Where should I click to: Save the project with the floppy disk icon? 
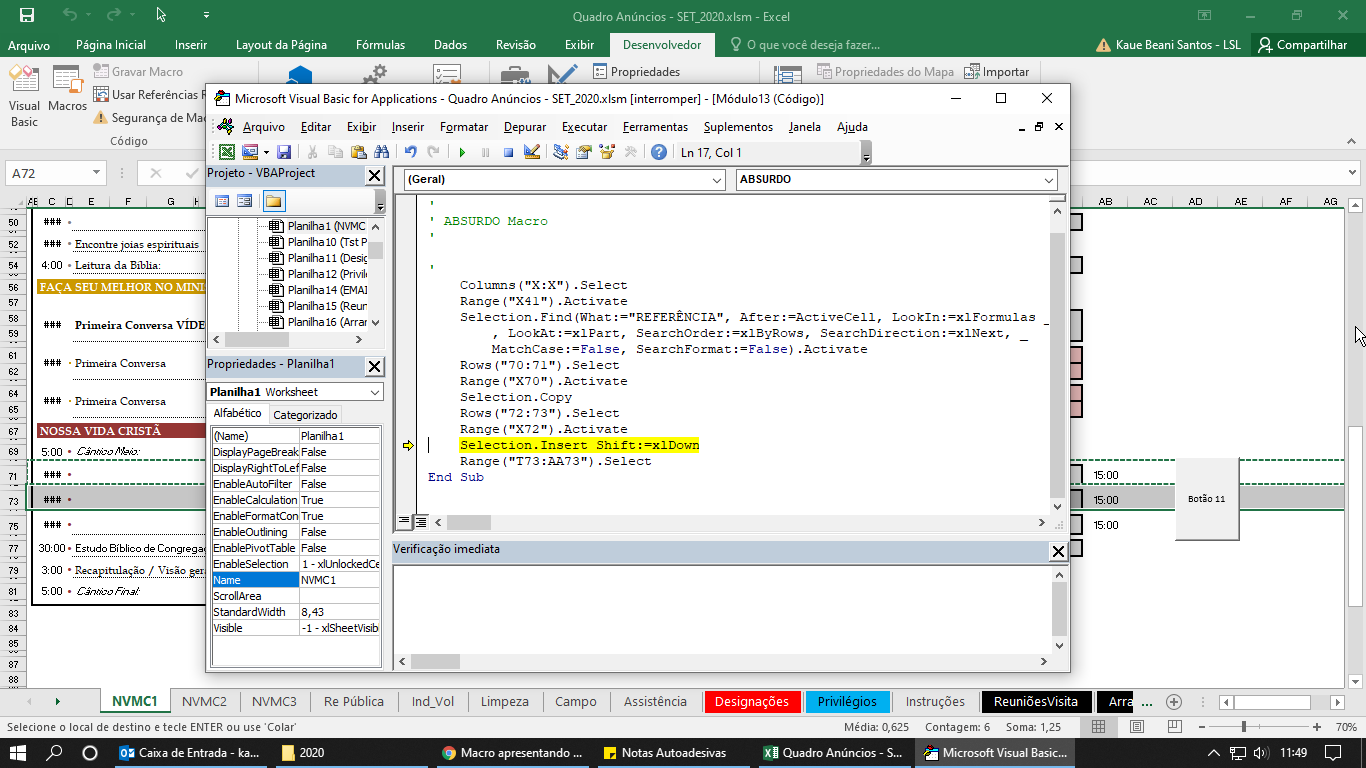[x=284, y=152]
